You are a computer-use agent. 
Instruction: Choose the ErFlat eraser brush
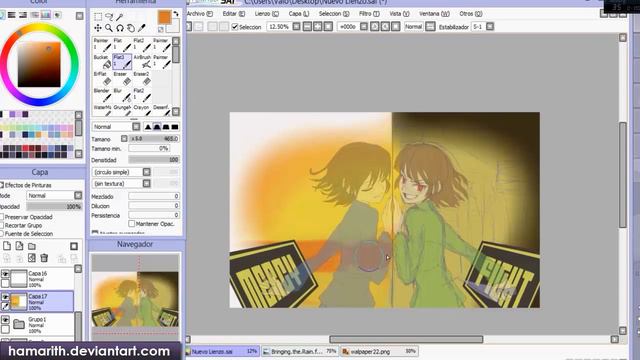coord(102,78)
